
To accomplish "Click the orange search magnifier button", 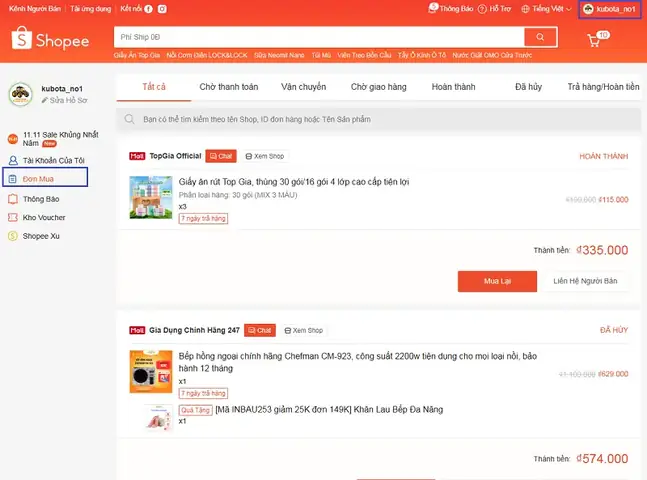I will coord(540,37).
